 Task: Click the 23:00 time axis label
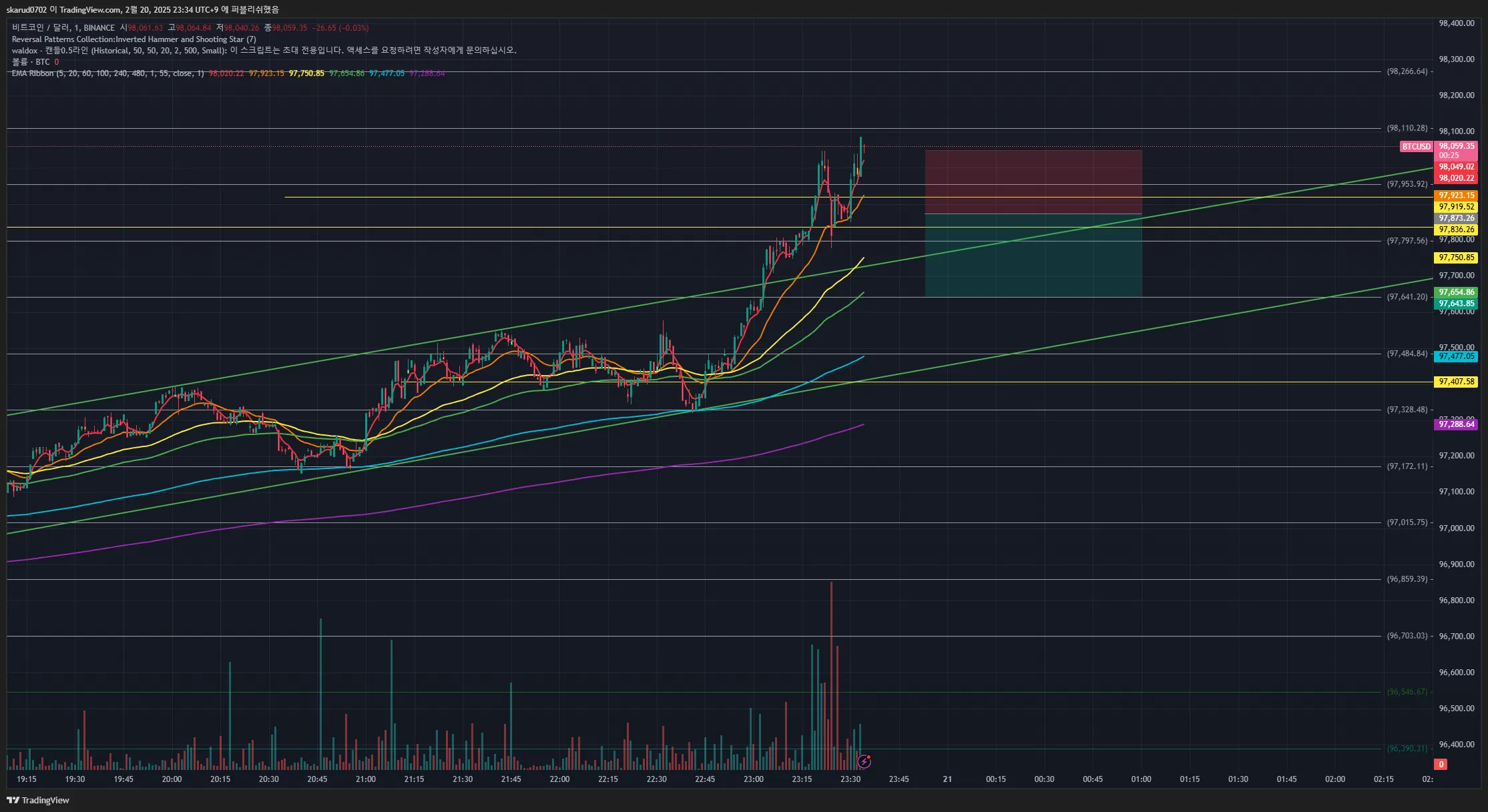click(x=754, y=779)
